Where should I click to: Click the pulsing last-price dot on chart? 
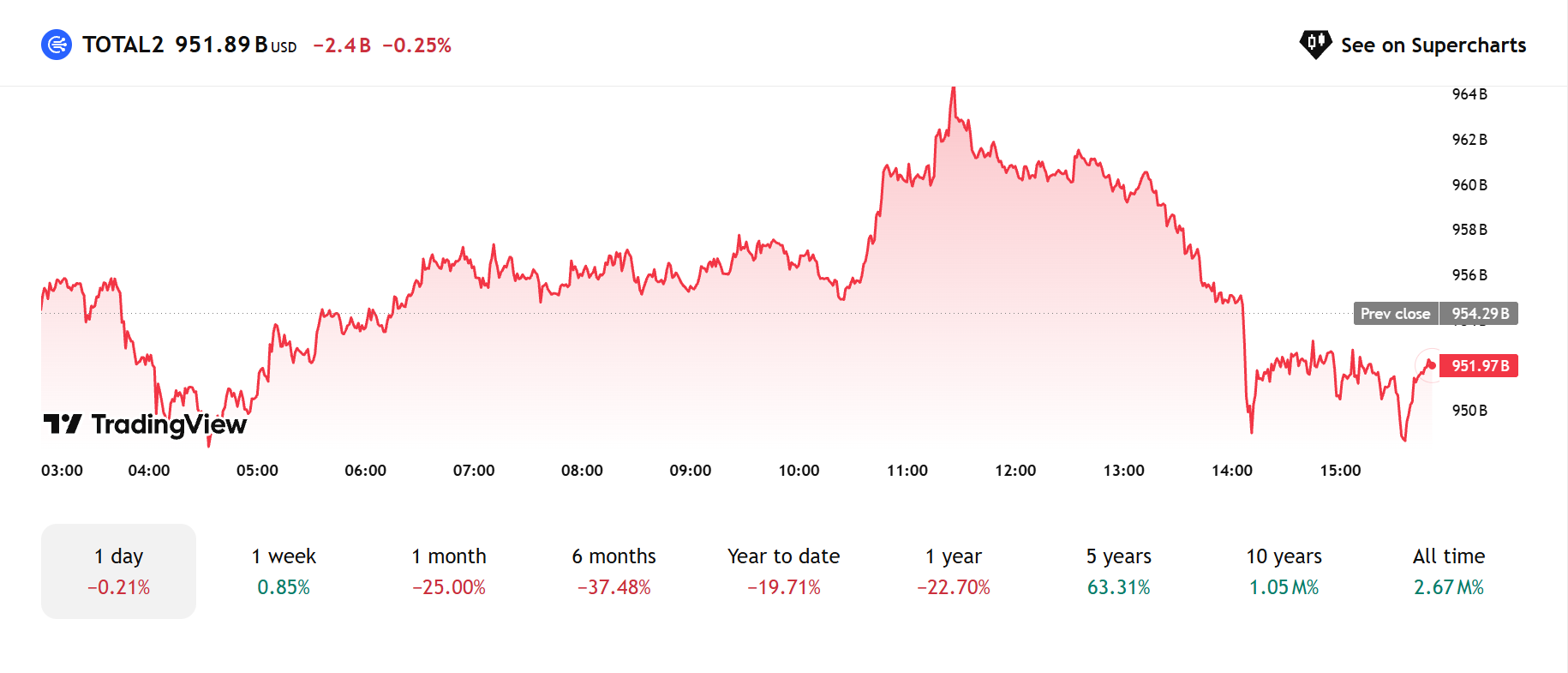point(1430,365)
